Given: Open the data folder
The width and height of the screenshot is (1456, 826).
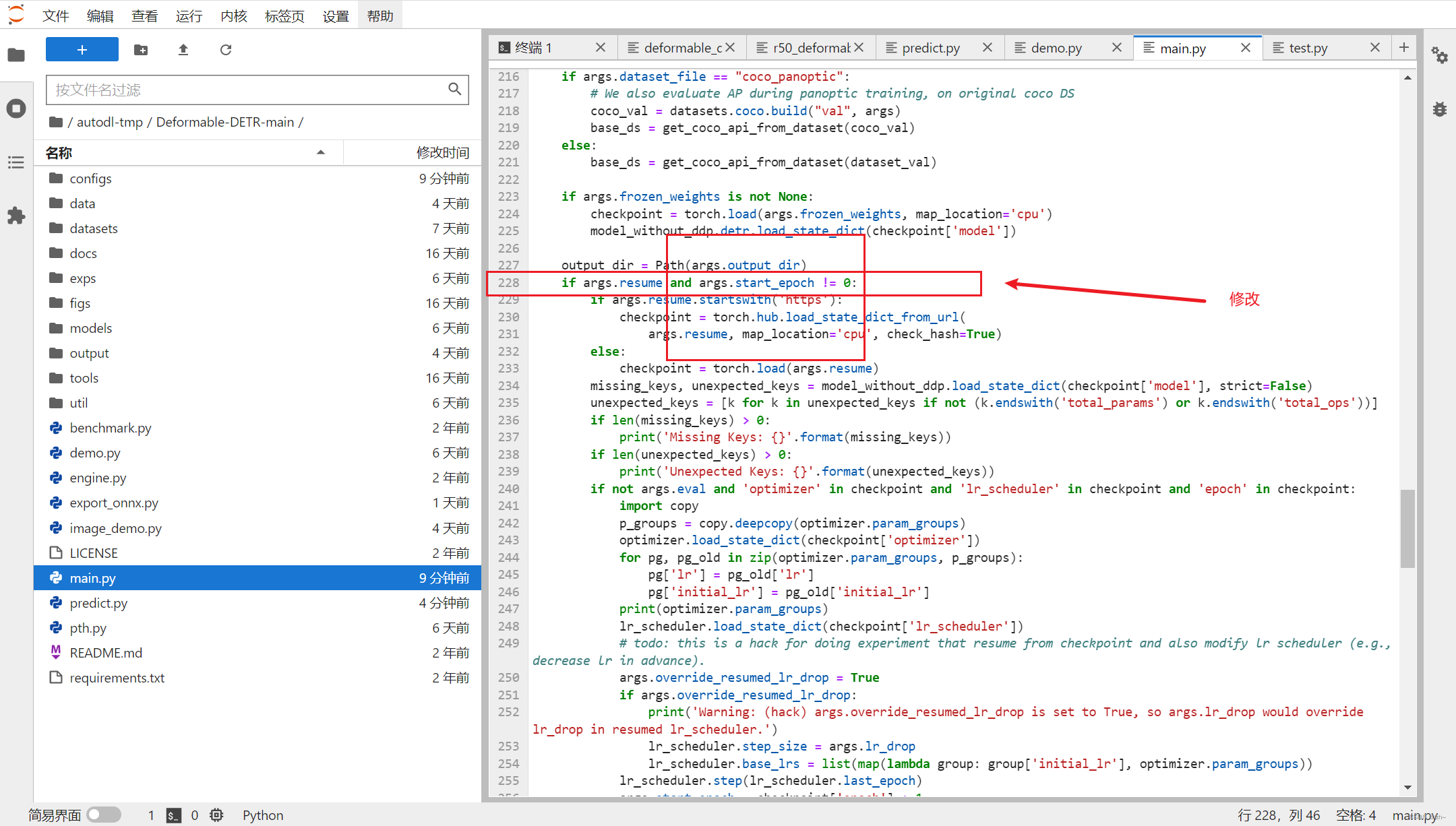Looking at the screenshot, I should pyautogui.click(x=259, y=203).
